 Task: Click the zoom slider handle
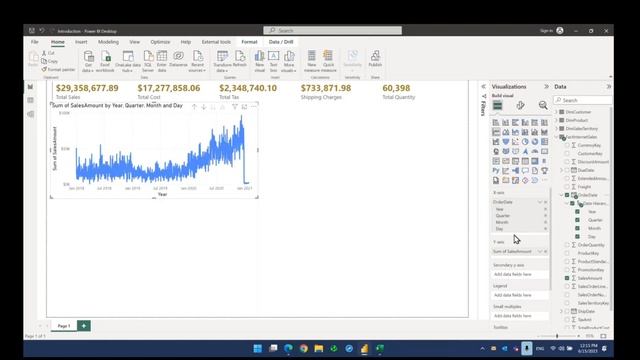pyautogui.click(x=557, y=336)
